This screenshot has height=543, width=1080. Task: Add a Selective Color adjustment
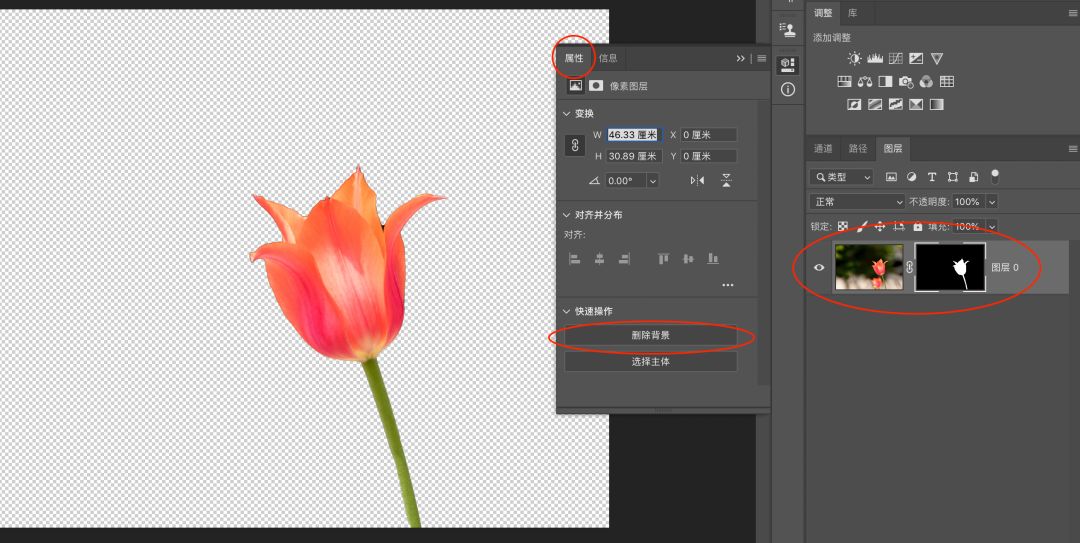click(x=916, y=105)
